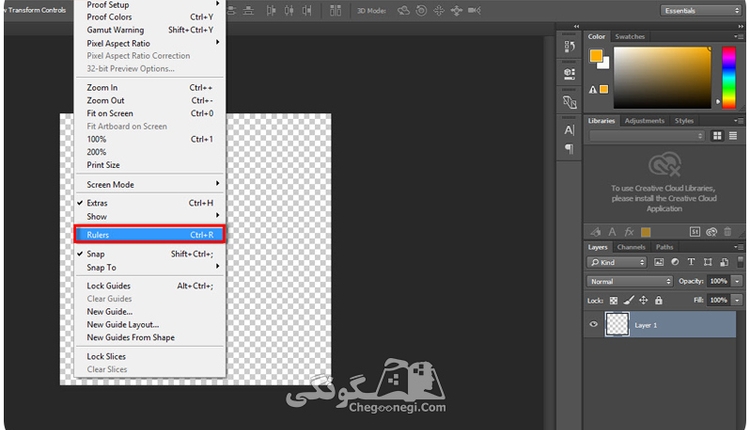The height and width of the screenshot is (430, 750).
Task: Open Color panel options menu
Action: pyautogui.click(x=738, y=36)
